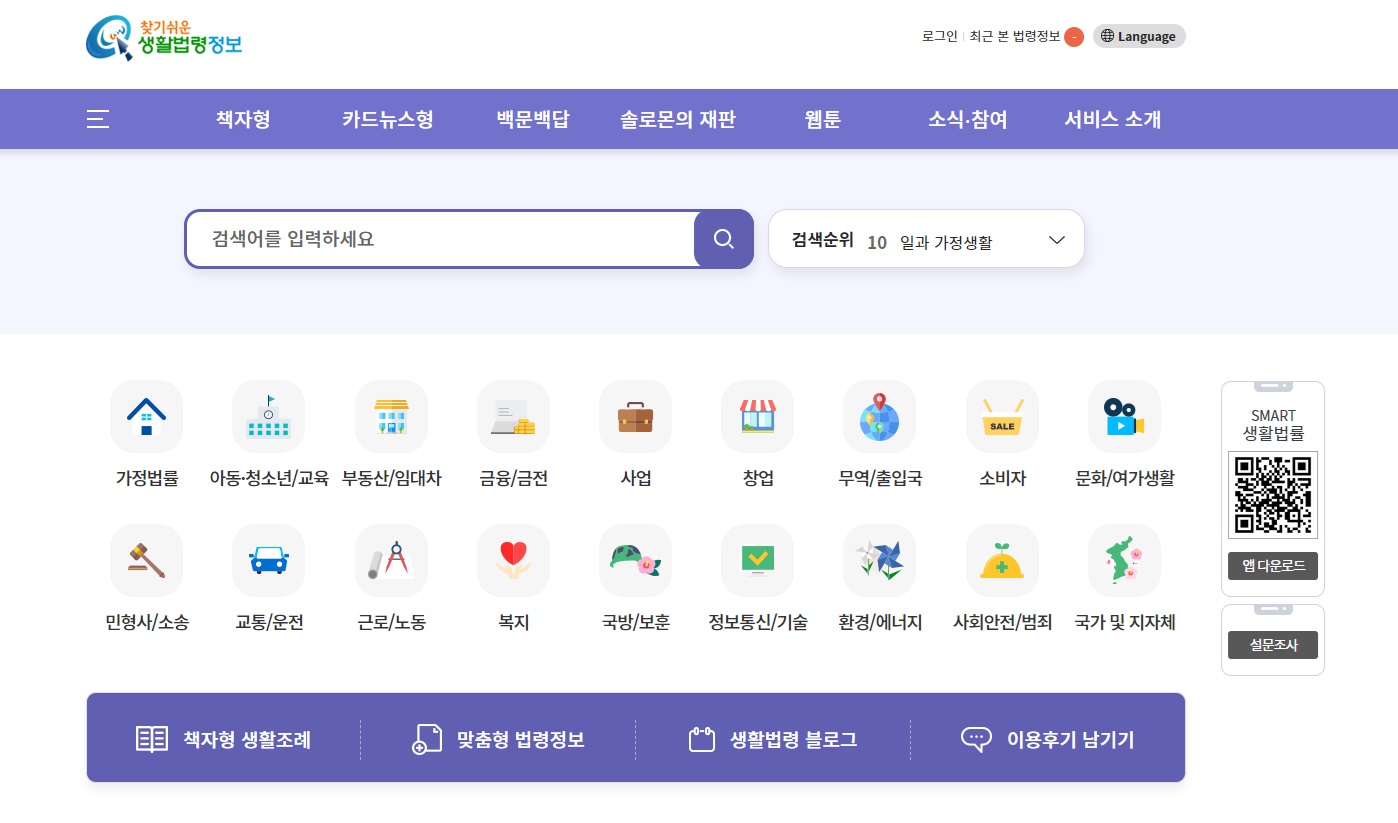Click the 복지 heart-in-hands icon
The image size is (1398, 823).
click(x=513, y=561)
